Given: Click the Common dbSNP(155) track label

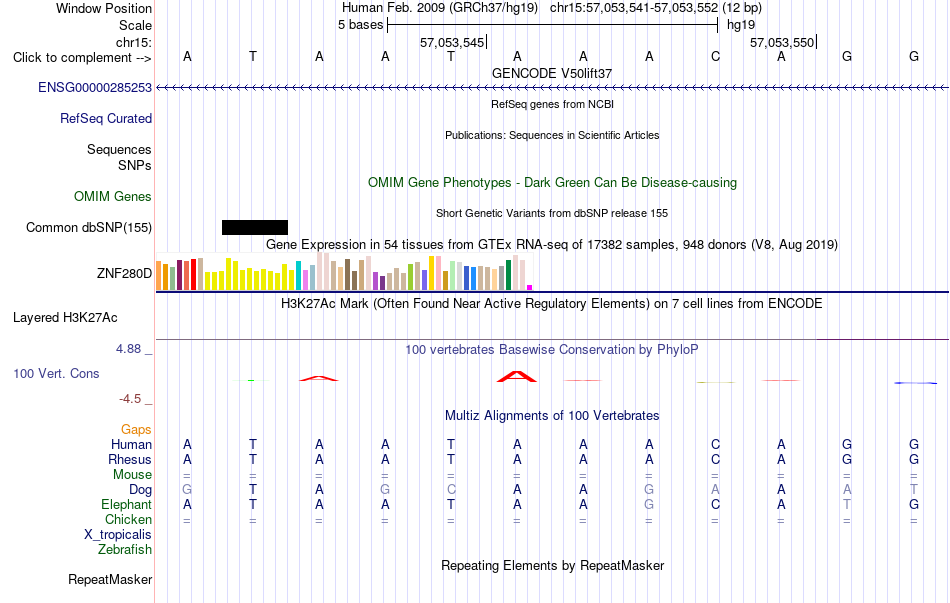Looking at the screenshot, I should click(89, 227).
